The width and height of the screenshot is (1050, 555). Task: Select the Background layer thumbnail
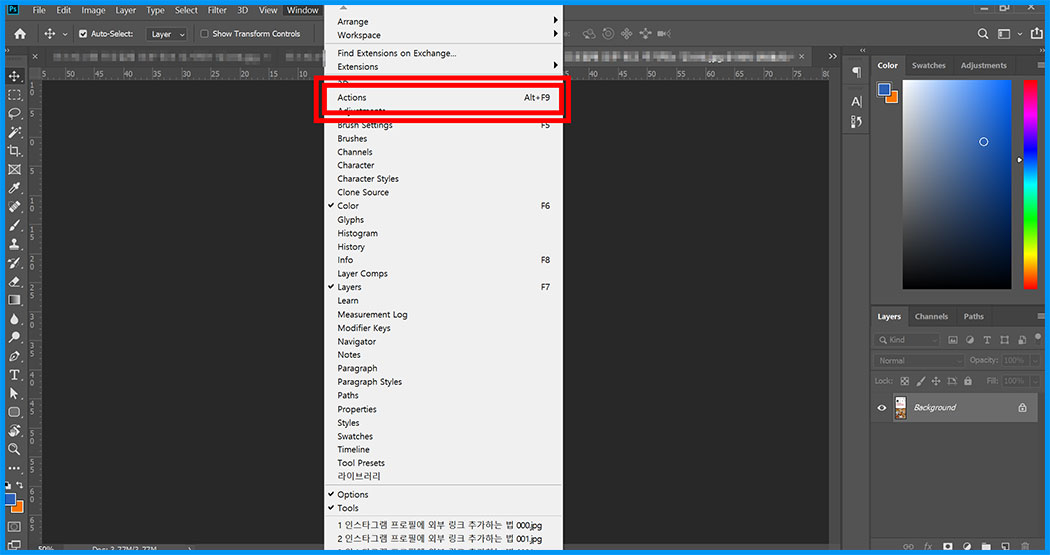point(901,408)
